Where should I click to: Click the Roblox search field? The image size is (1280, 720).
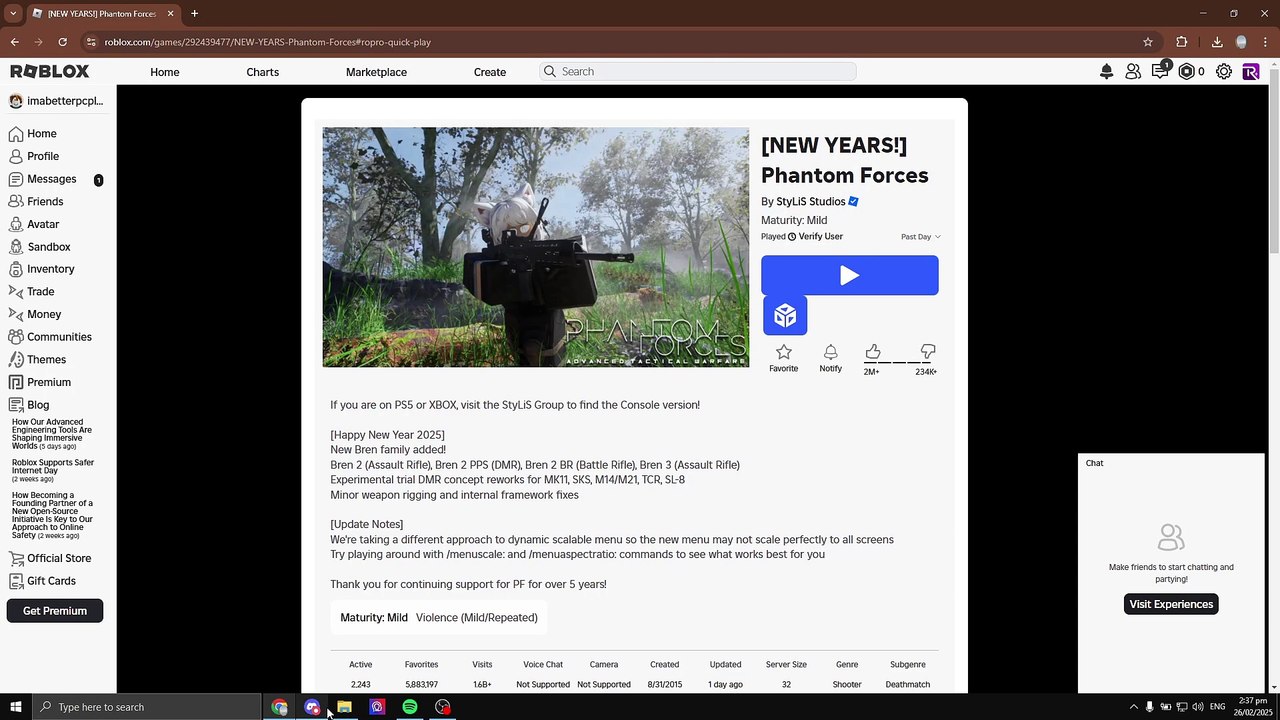pyautogui.click(x=698, y=72)
